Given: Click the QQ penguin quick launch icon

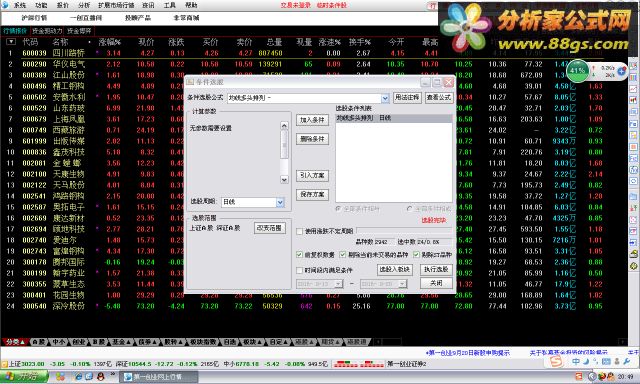Looking at the screenshot, I should pyautogui.click(x=100, y=377).
